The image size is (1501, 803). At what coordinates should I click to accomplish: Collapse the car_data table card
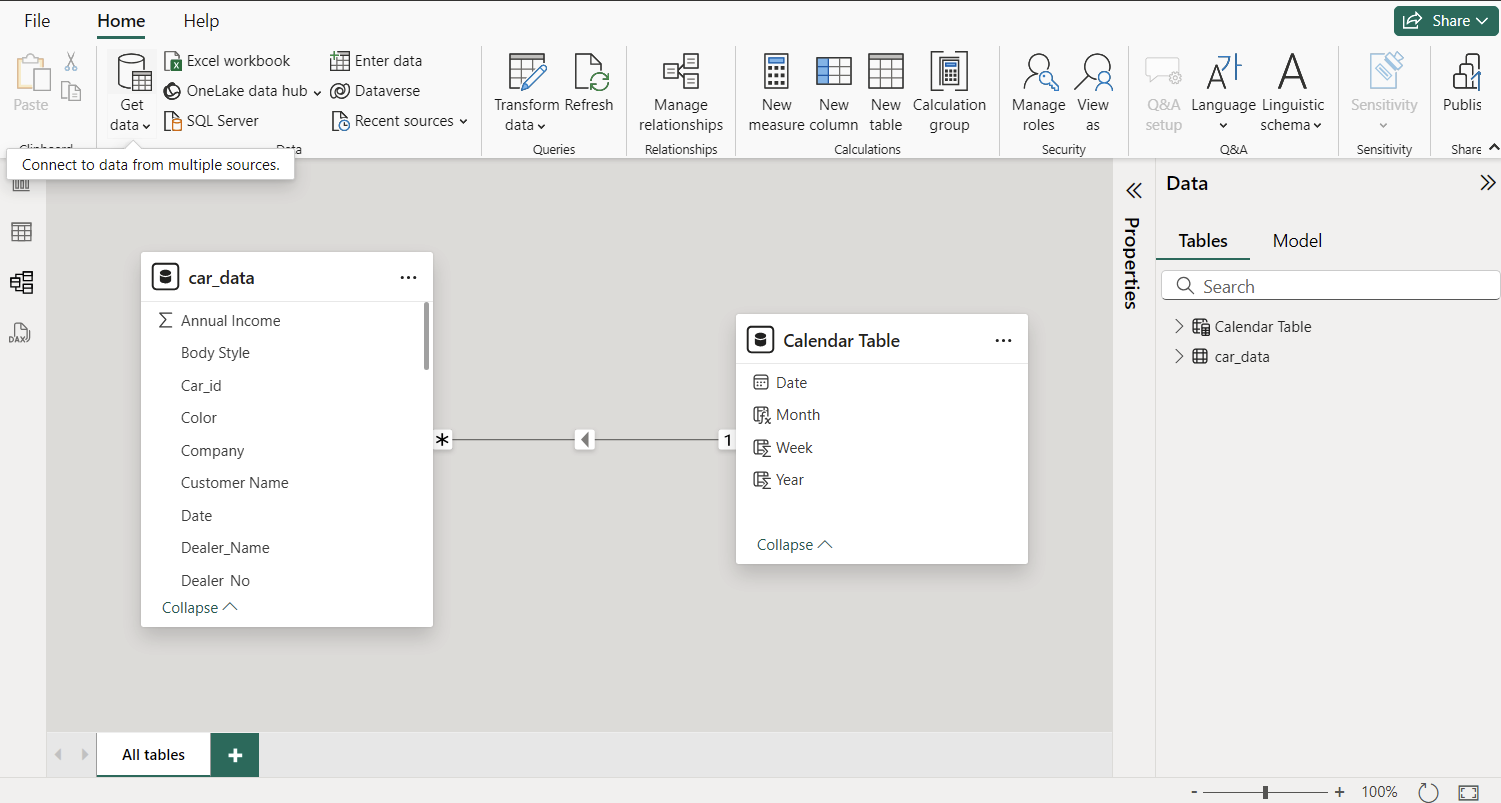click(200, 608)
